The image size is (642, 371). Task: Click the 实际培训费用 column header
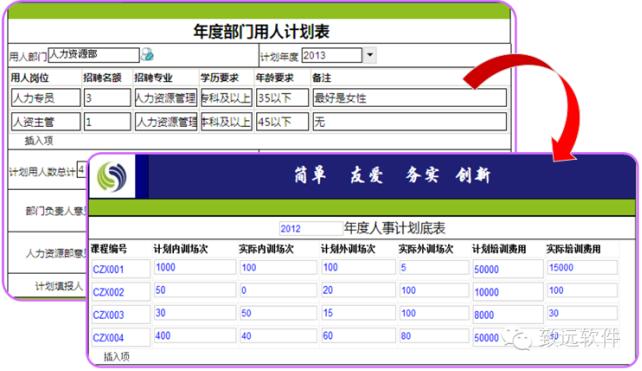pyautogui.click(x=574, y=249)
